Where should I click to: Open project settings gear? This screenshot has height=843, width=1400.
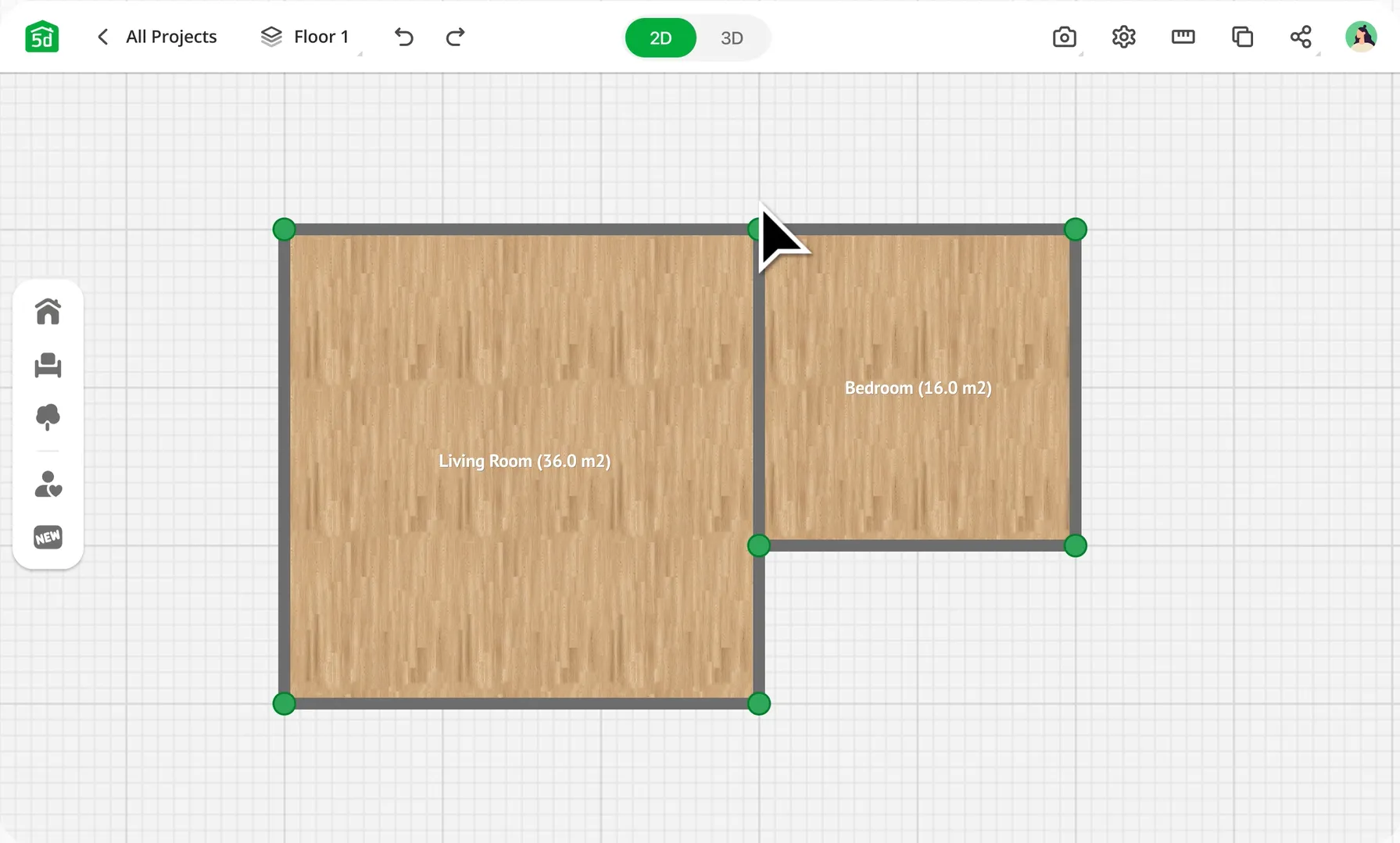point(1123,37)
